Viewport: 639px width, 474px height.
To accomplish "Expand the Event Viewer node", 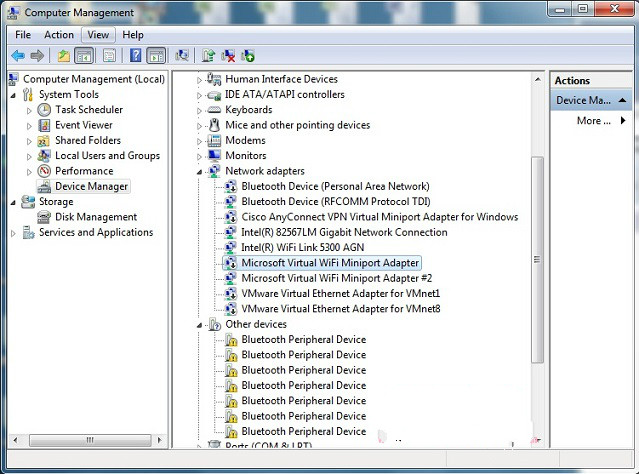I will tap(29, 126).
